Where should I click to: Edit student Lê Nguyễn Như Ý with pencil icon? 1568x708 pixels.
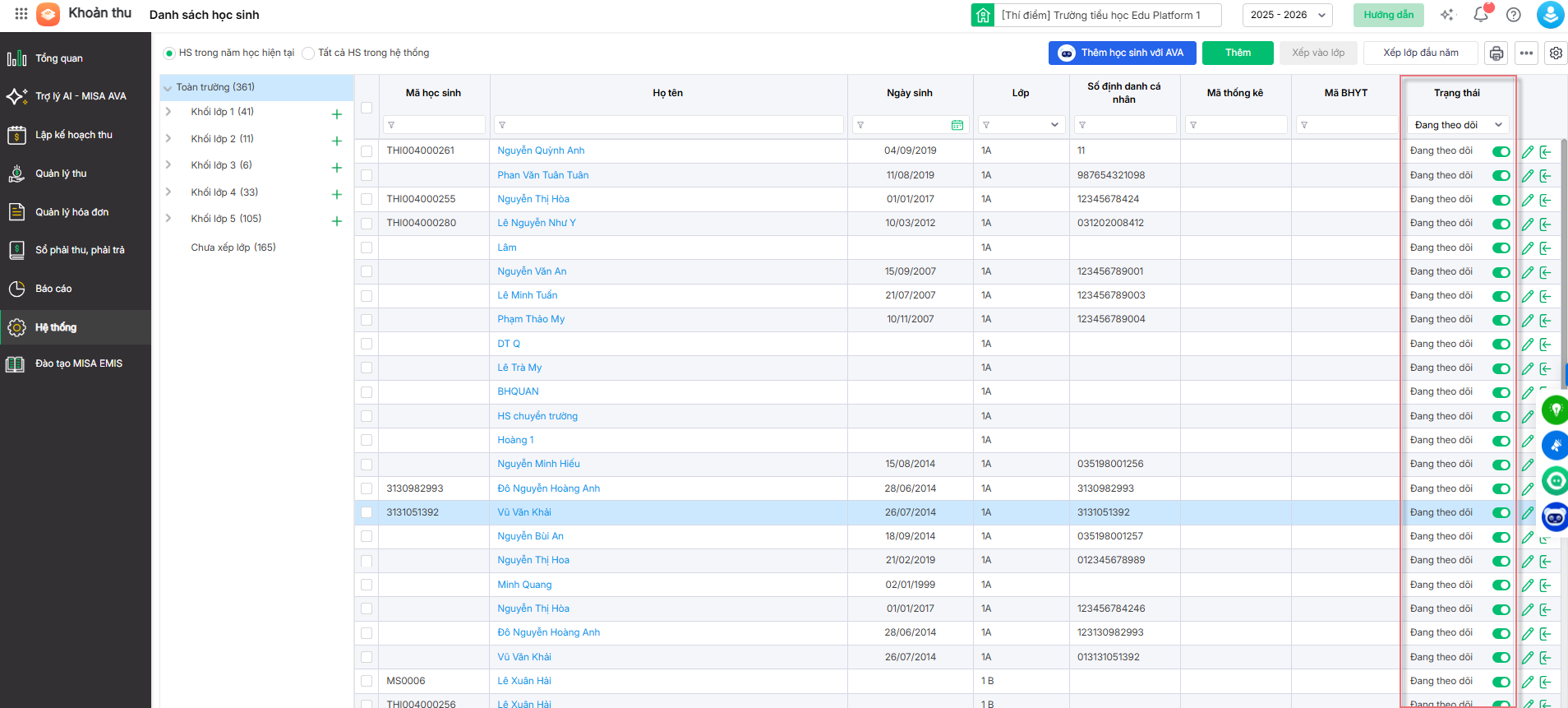pos(1528,224)
